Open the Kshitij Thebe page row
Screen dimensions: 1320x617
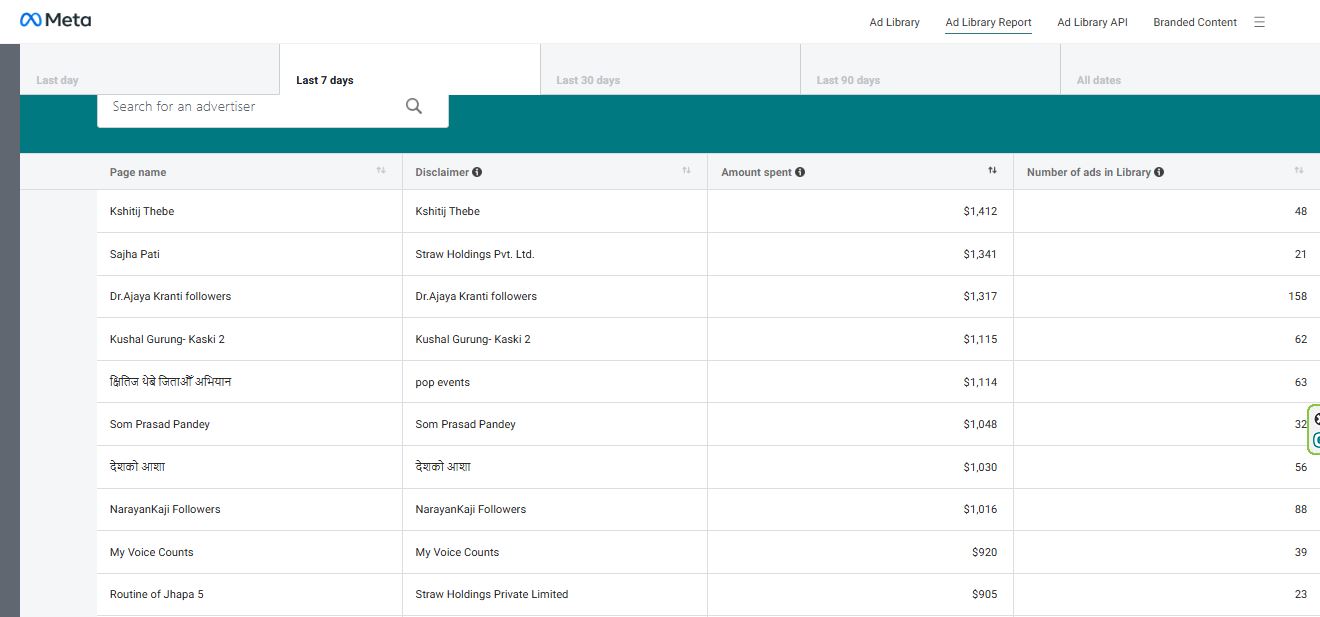(142, 211)
